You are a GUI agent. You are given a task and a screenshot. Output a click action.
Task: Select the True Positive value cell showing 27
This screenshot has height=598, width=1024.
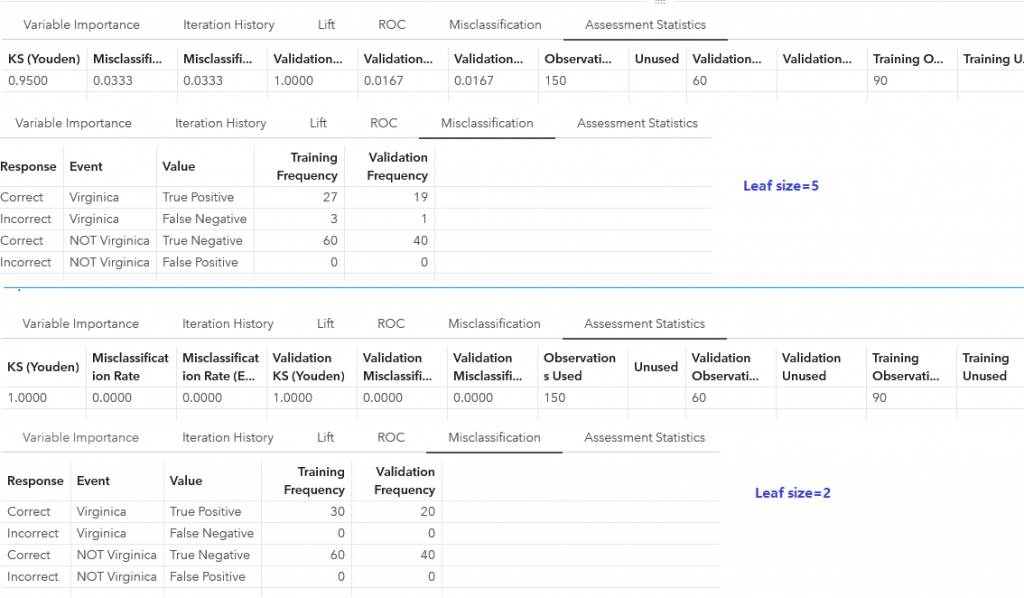(328, 197)
